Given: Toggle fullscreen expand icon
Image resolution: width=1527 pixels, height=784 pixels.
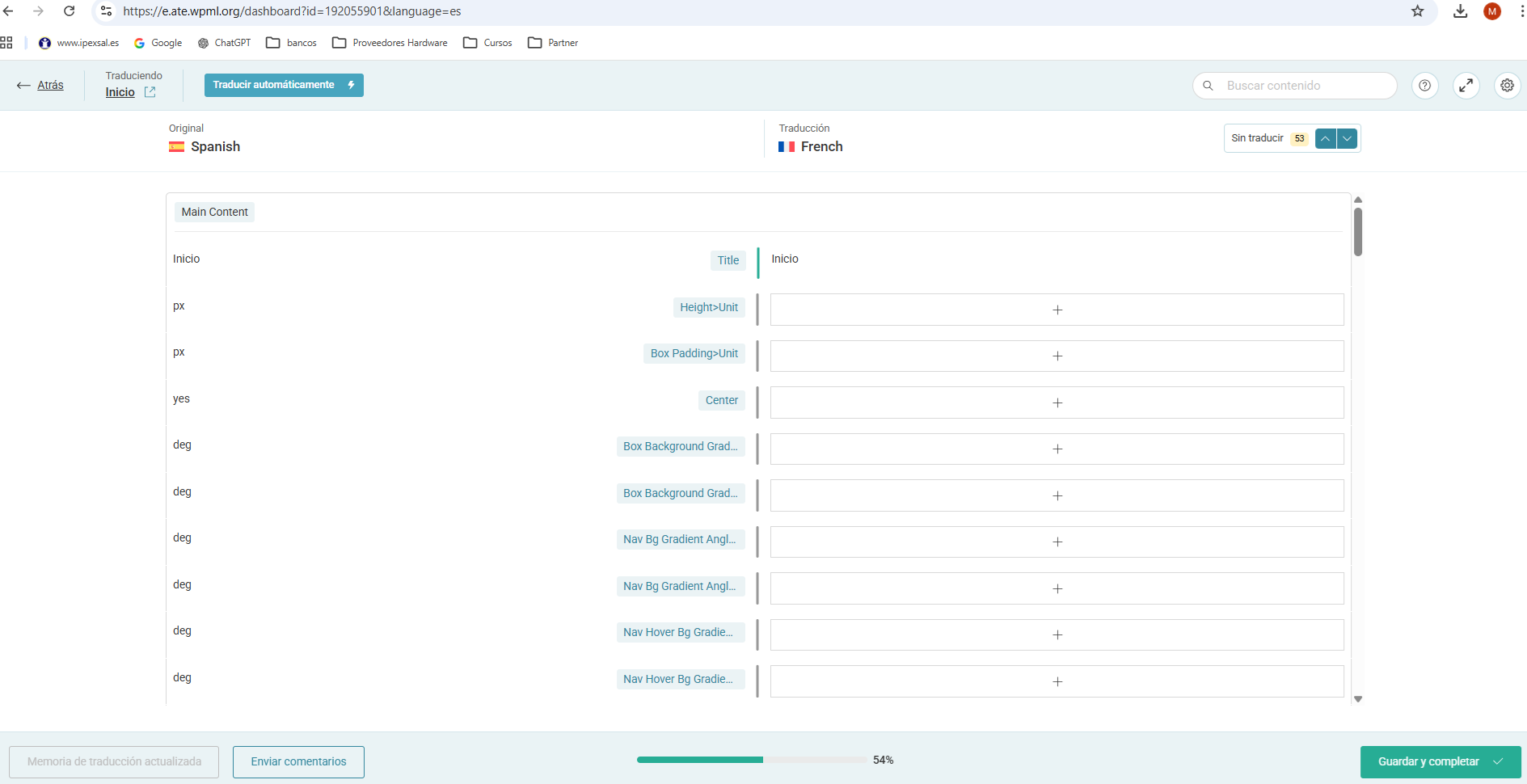Looking at the screenshot, I should [1466, 86].
